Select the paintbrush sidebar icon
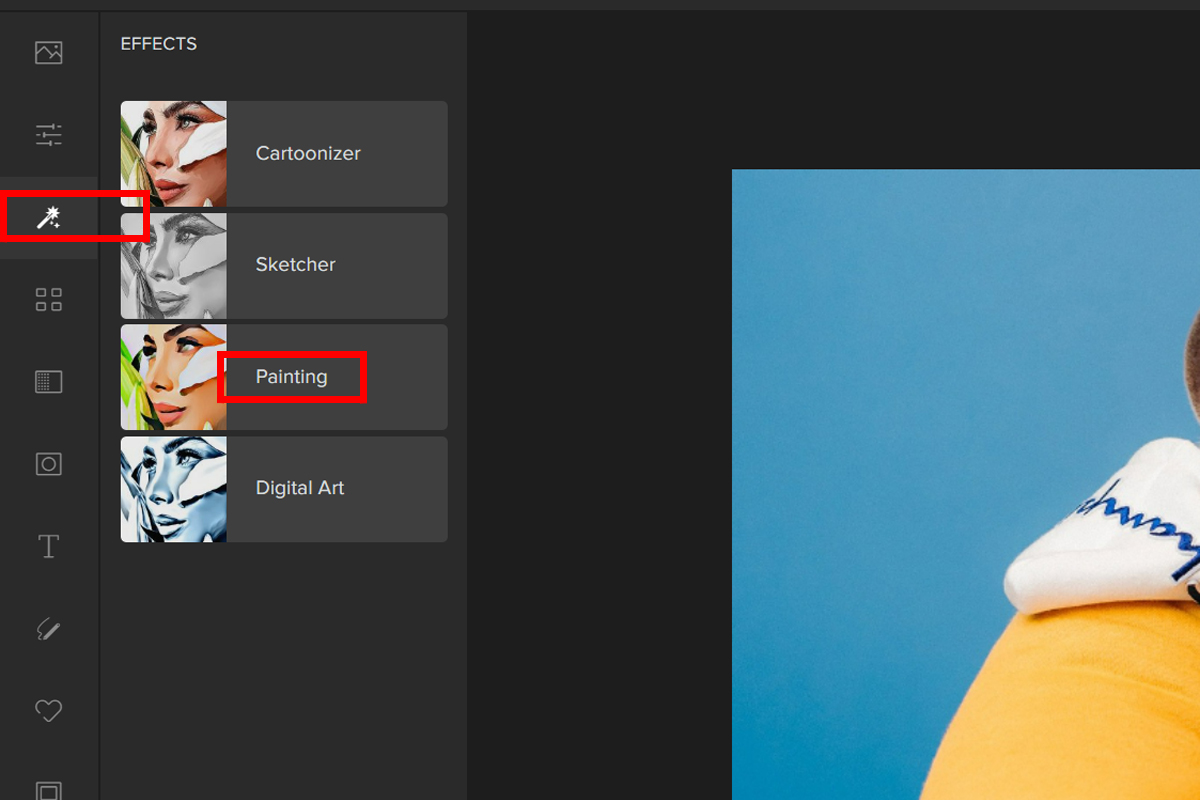Image resolution: width=1200 pixels, height=800 pixels. (48, 628)
